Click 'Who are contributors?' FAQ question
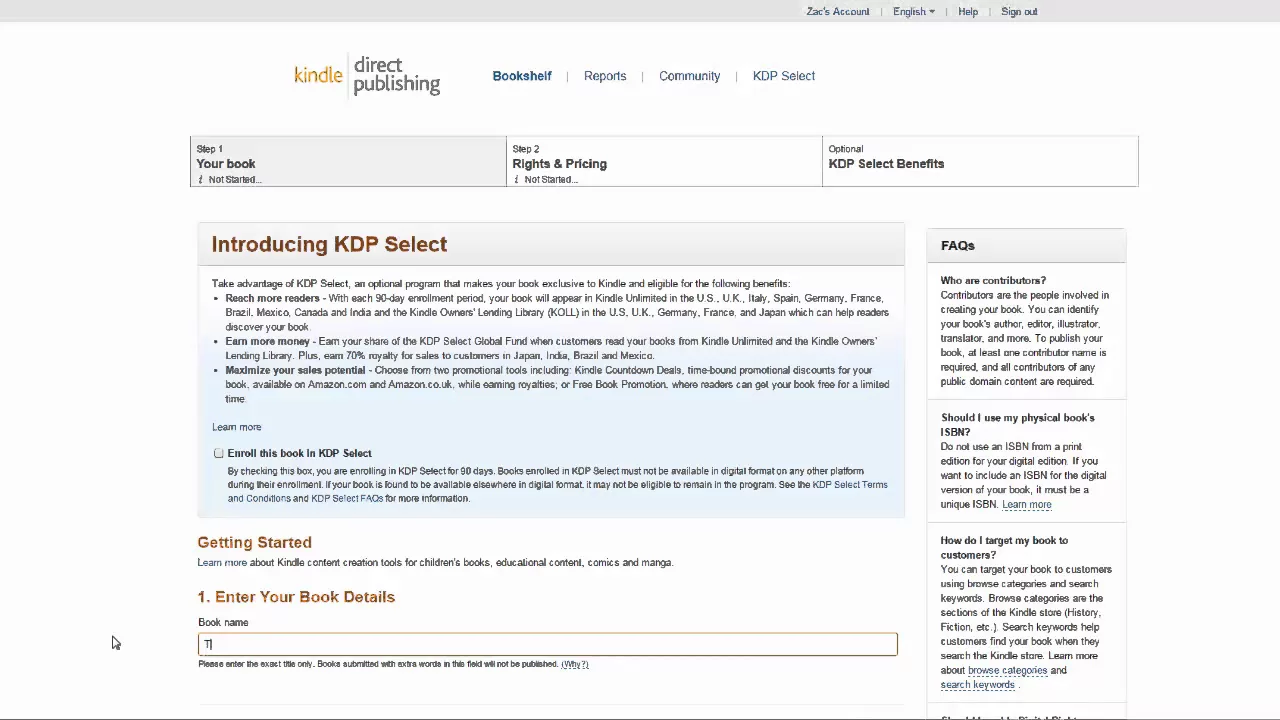1280x720 pixels. pos(993,281)
